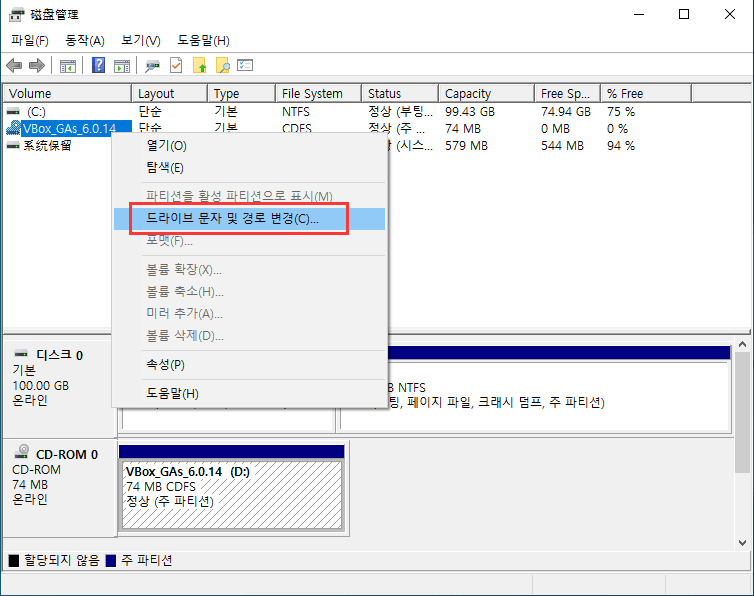
Task: Choose 도움말(H) in the context menu
Action: click(250, 393)
